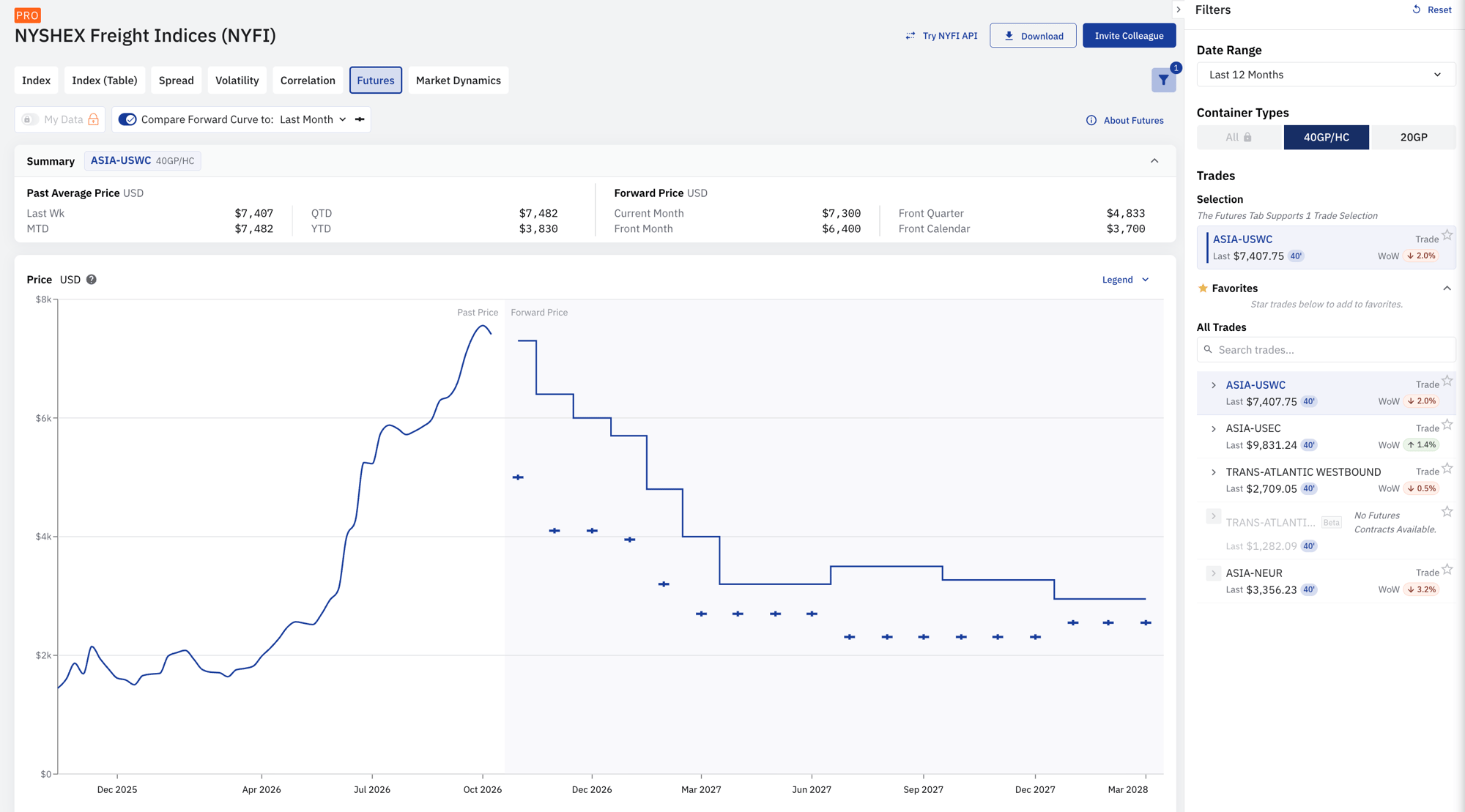Screen dimensions: 1465x812
Task: Open the Last Month comparison dropdown
Action: [314, 119]
